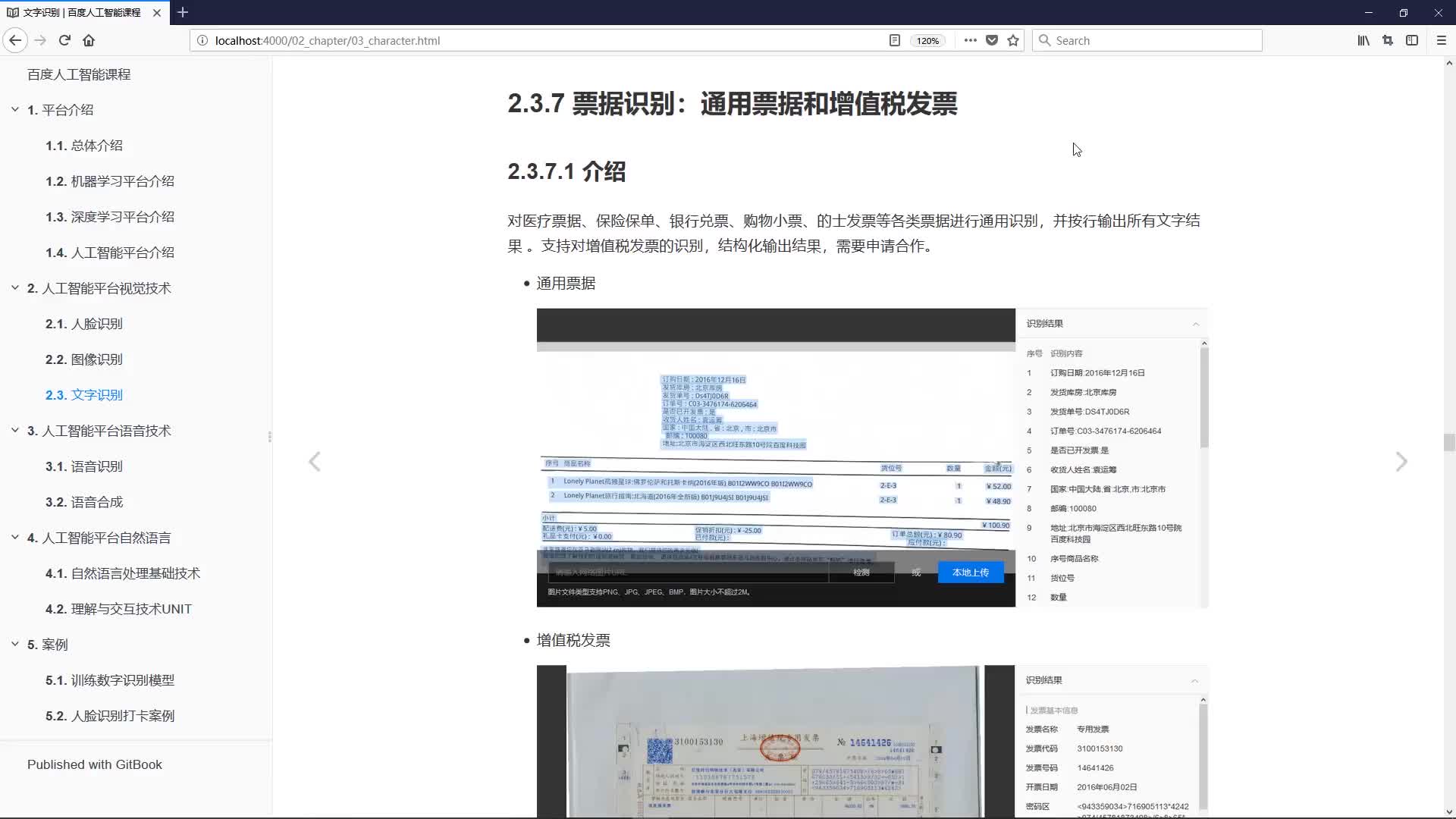Click the 开票日期 value 2016年06月02日
The width and height of the screenshot is (1456, 819).
click(x=1107, y=787)
